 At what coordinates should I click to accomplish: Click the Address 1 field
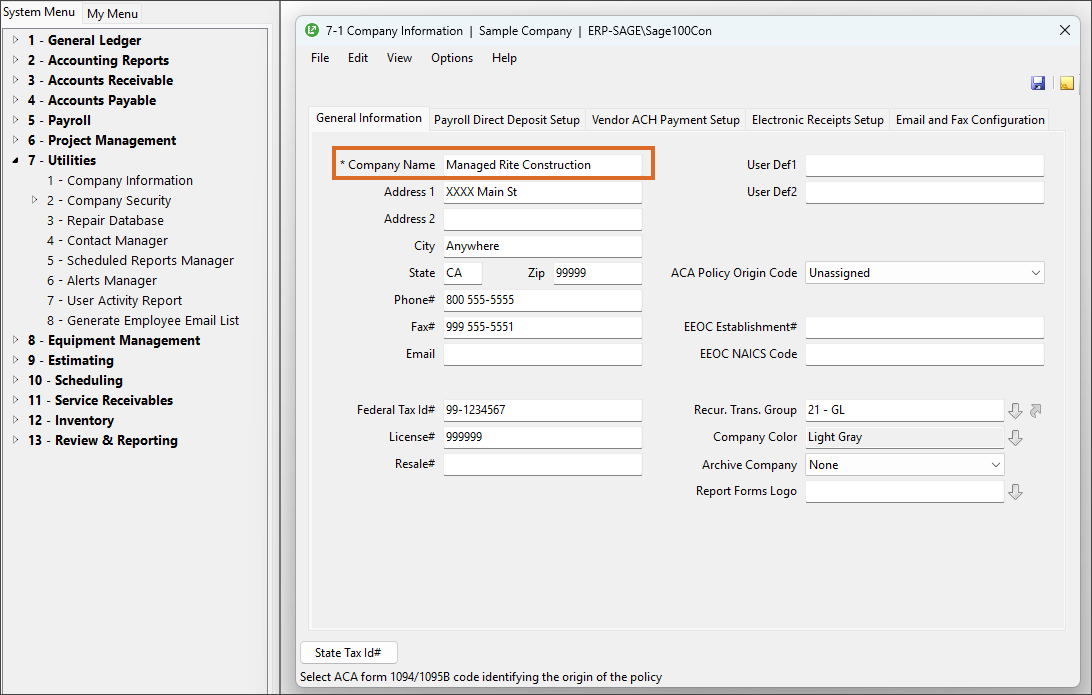coord(543,192)
